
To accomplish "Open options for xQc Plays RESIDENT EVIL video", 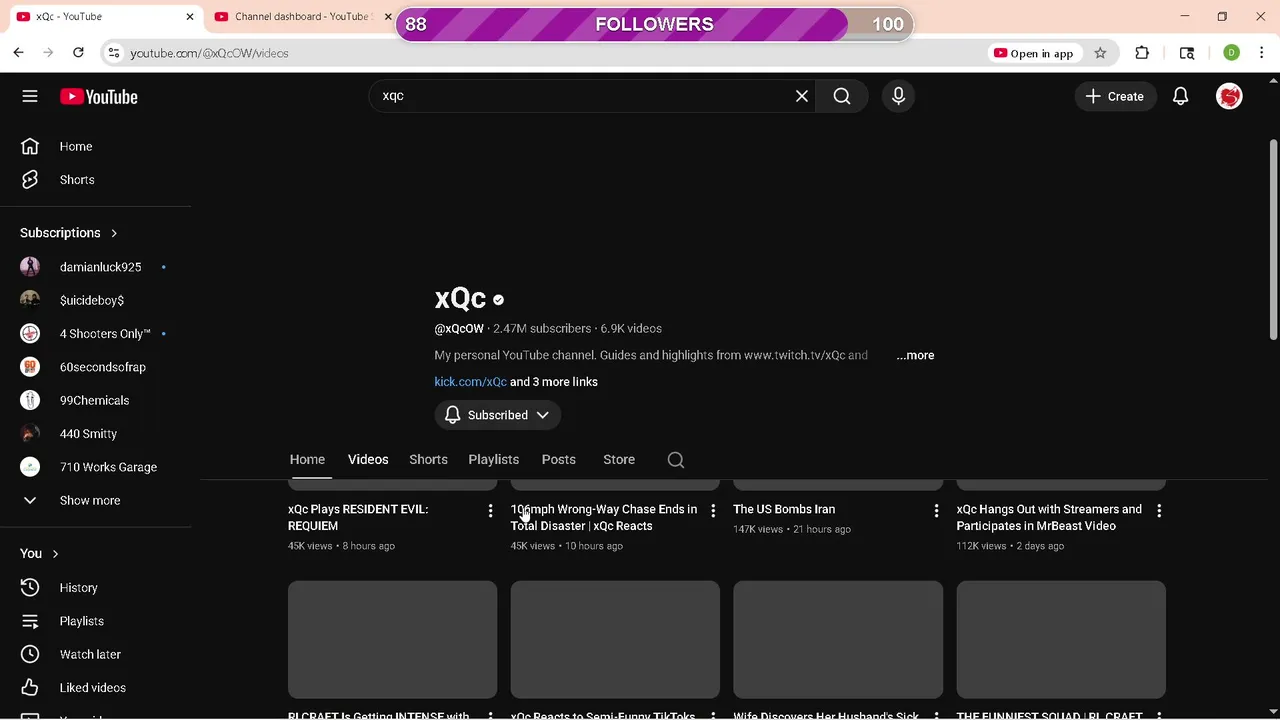I will tap(490, 511).
